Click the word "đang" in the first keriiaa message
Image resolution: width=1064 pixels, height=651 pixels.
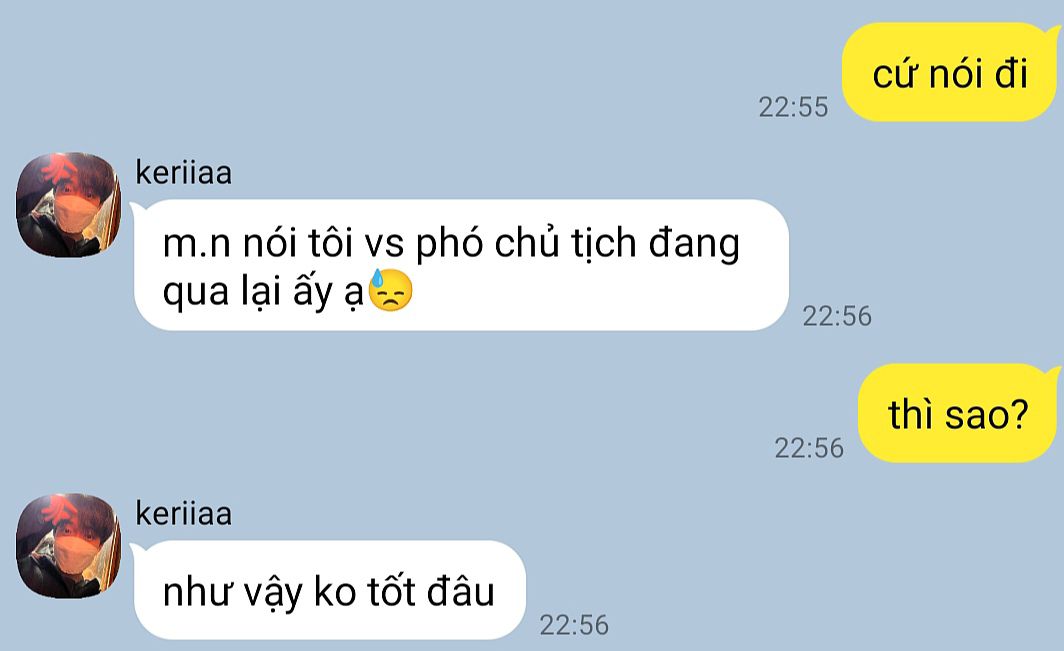pos(694,244)
